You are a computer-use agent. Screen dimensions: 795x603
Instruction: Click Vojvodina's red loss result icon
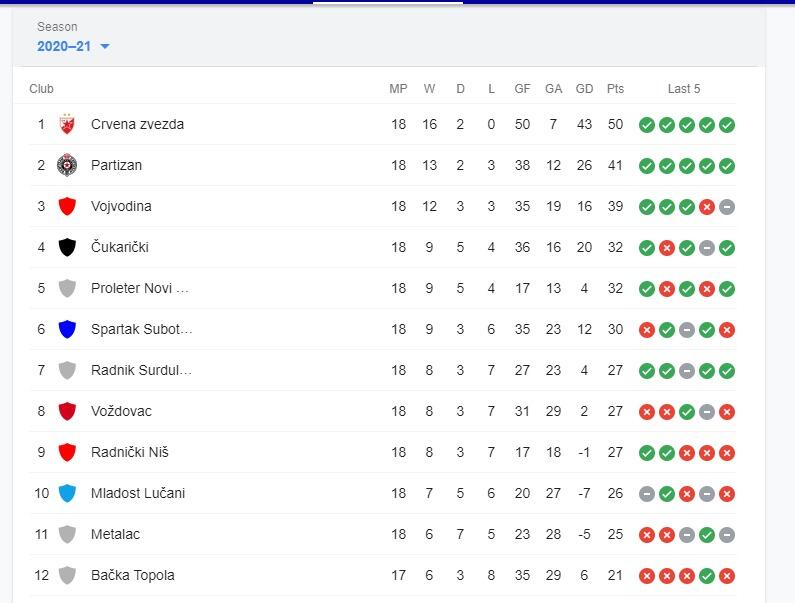tap(707, 206)
